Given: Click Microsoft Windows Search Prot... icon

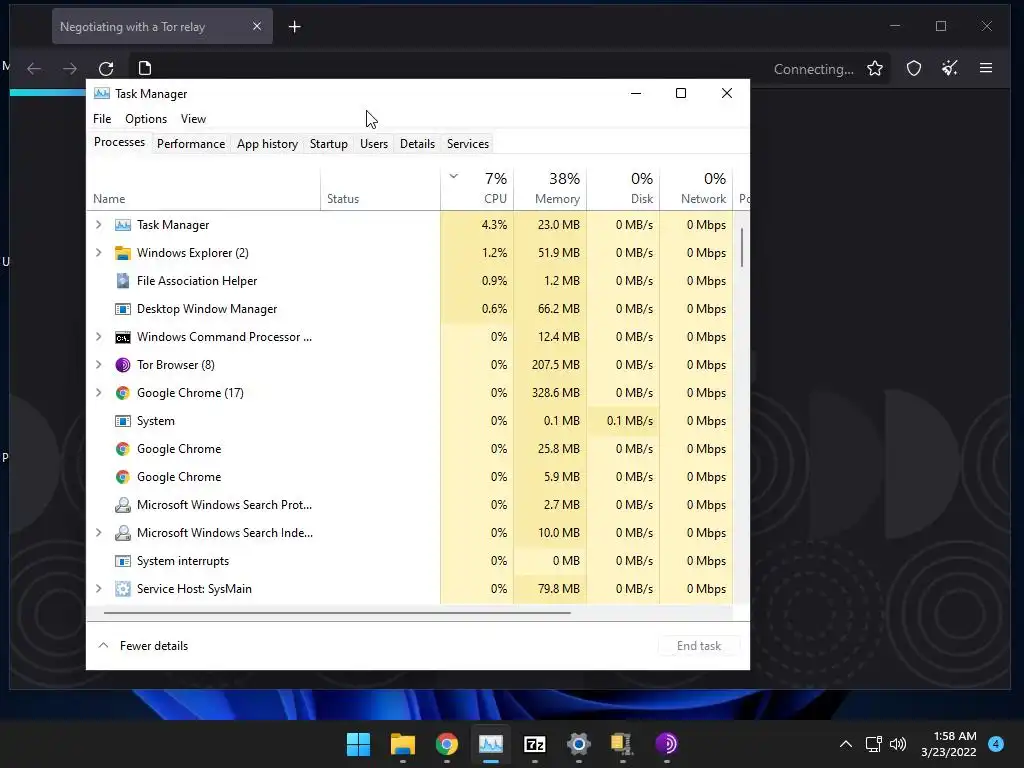Looking at the screenshot, I should point(123,505).
